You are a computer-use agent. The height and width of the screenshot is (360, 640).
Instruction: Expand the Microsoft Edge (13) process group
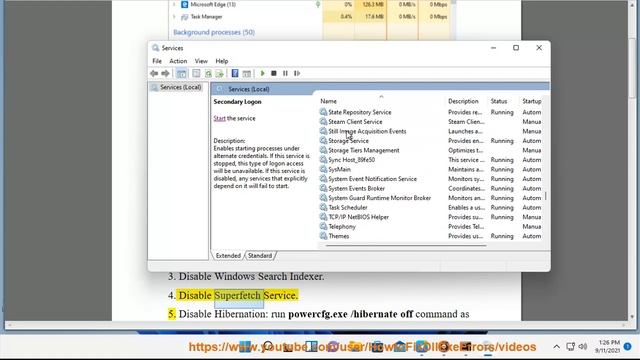click(174, 4)
